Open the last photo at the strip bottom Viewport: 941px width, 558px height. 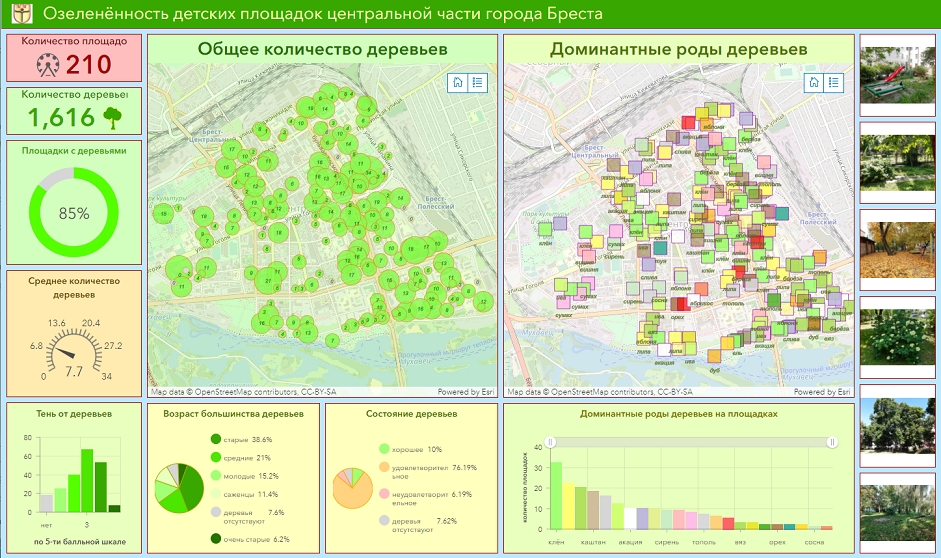tap(897, 513)
